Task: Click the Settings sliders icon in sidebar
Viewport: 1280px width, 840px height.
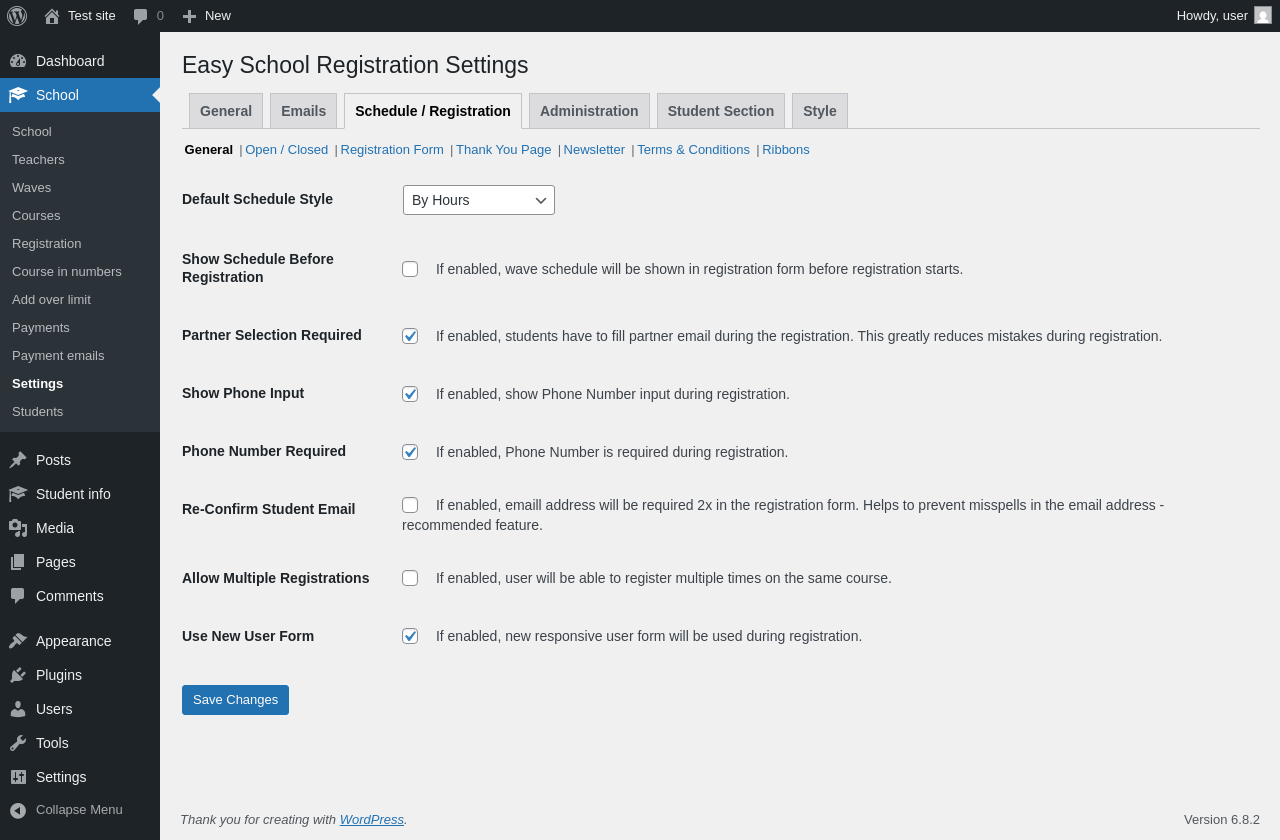Action: 18,777
